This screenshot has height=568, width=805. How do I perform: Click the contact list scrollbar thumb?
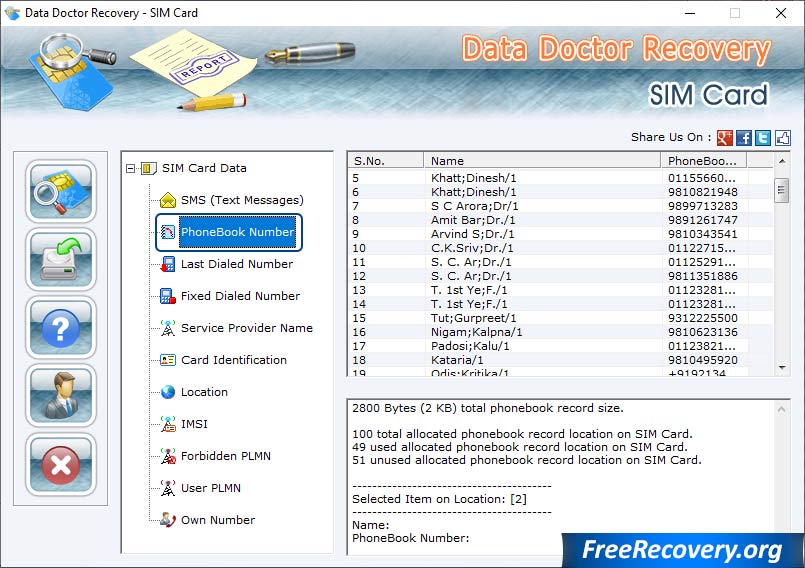pos(781,191)
